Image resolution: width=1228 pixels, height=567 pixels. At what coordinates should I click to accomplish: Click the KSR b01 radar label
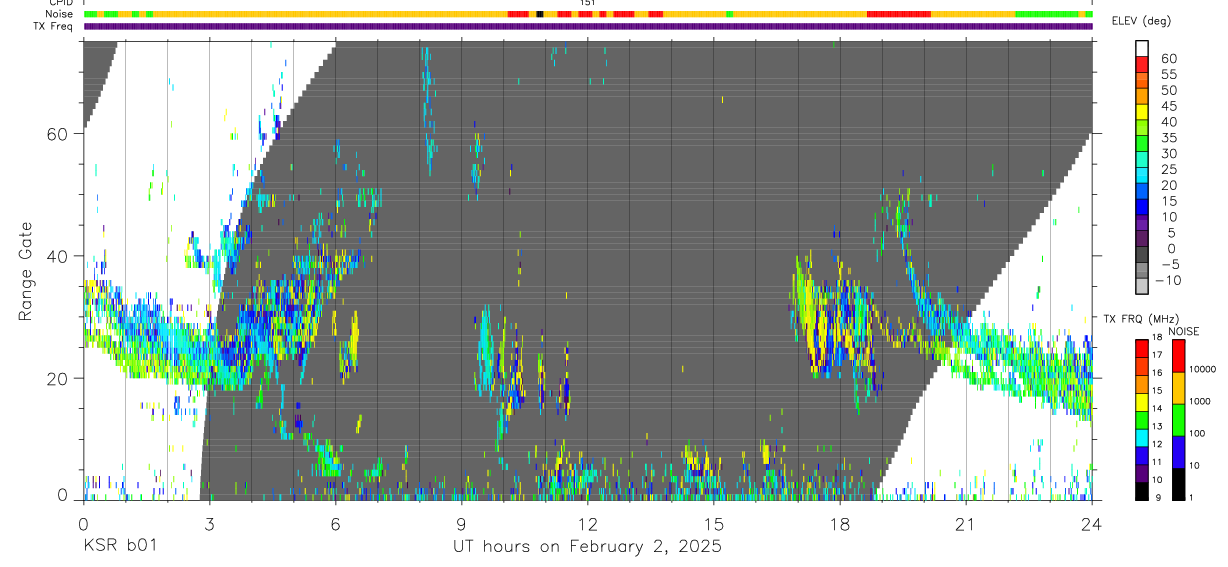tap(120, 547)
